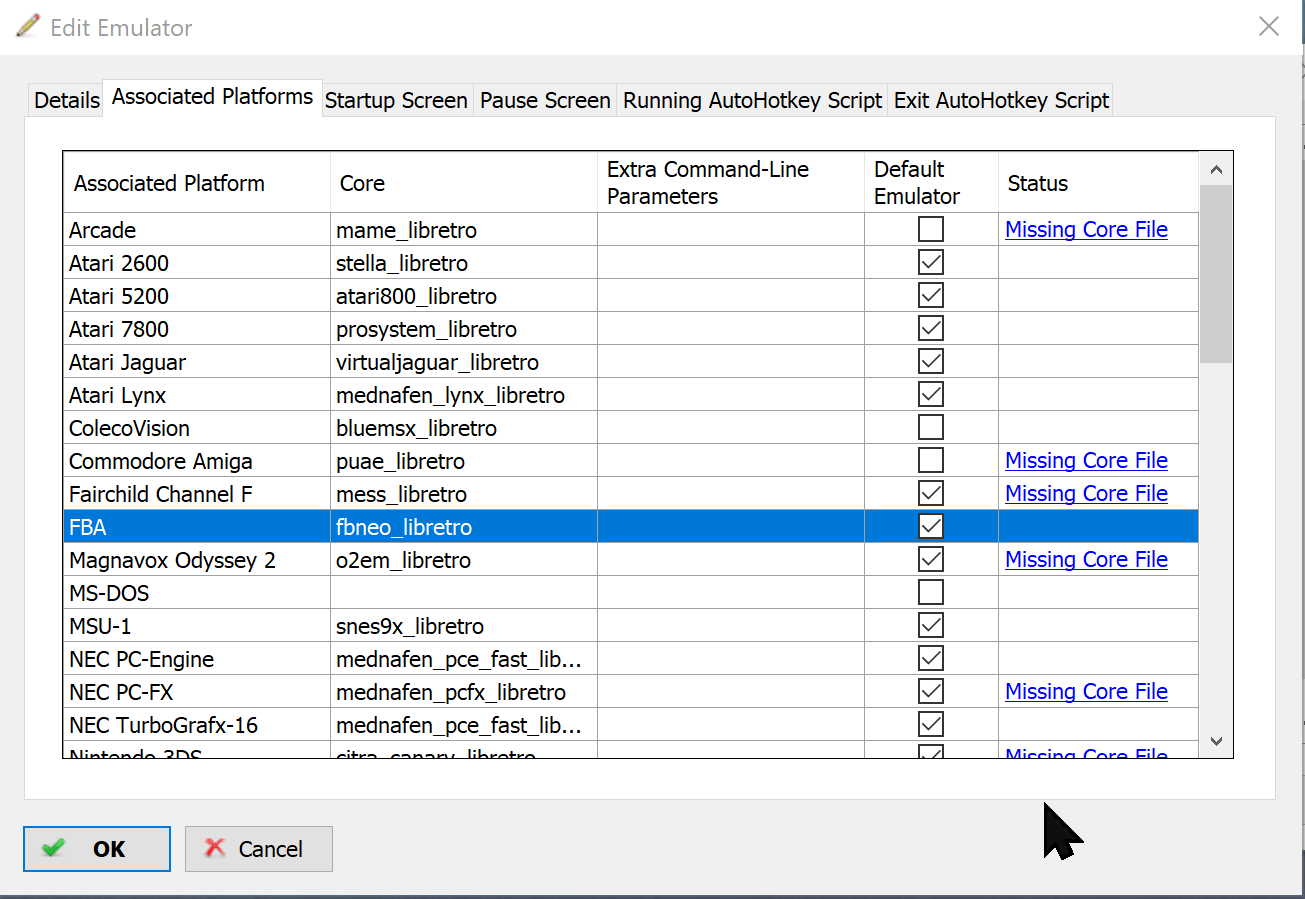
Task: Click the puae_libretro core cell
Action: pos(464,461)
